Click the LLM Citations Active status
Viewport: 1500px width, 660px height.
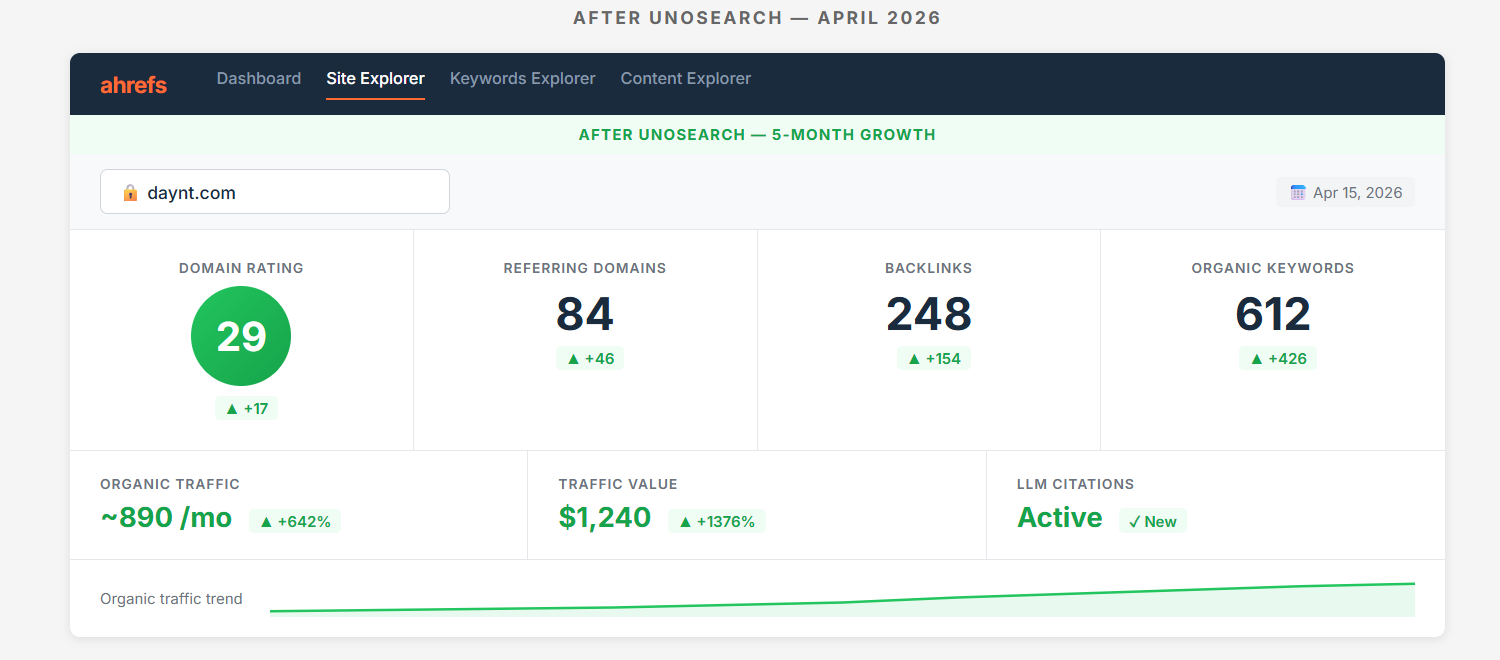[x=1060, y=518]
